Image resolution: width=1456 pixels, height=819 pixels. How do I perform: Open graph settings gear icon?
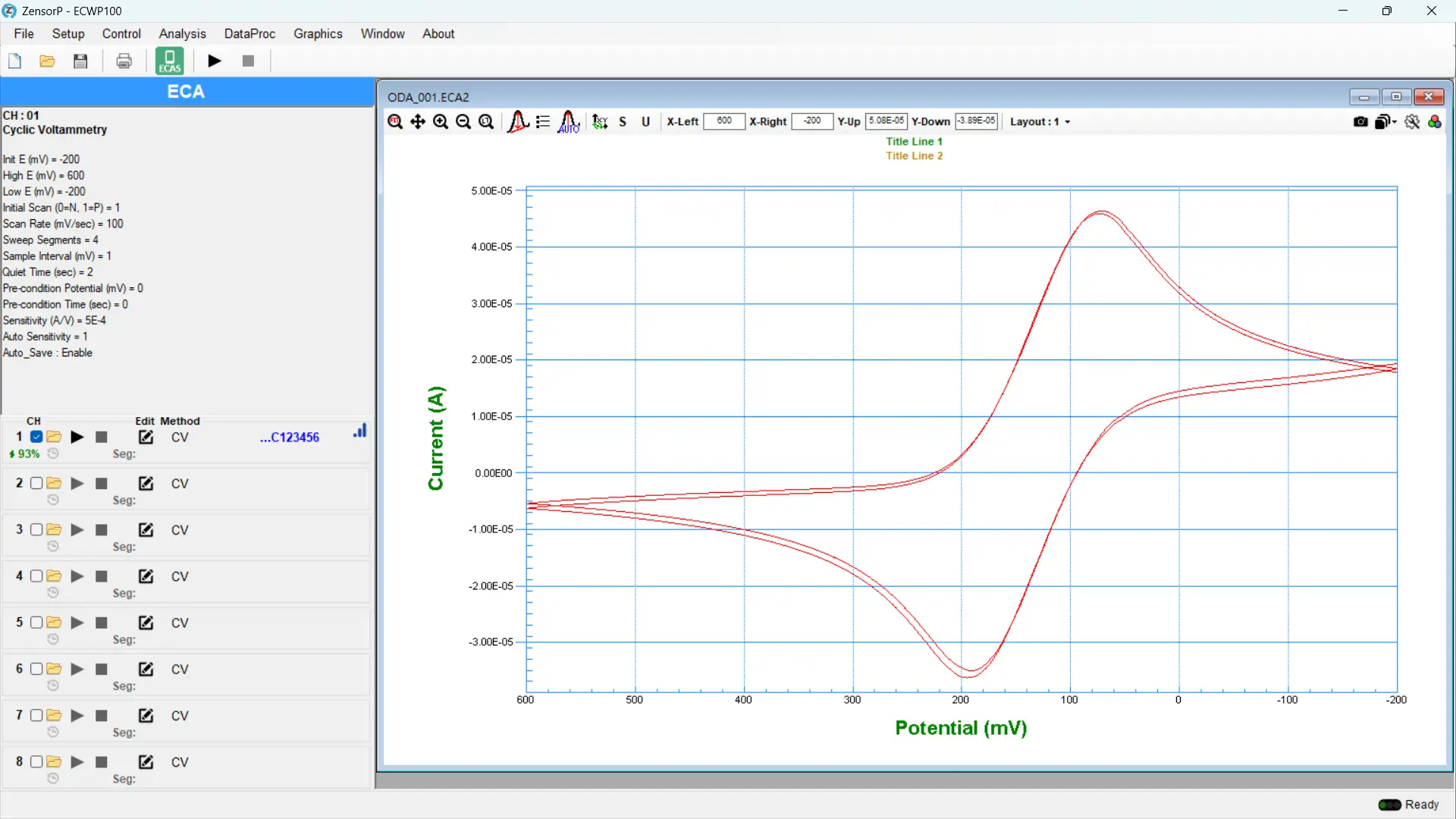[x=1412, y=121]
